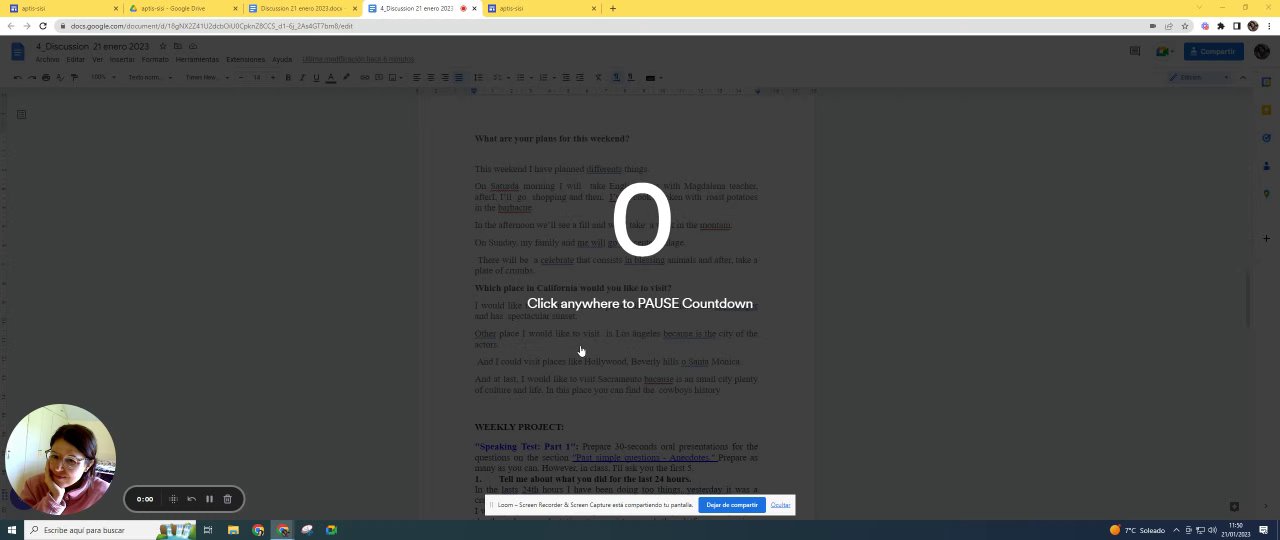Open the Formato menu
This screenshot has height=540, width=1280.
tap(155, 60)
